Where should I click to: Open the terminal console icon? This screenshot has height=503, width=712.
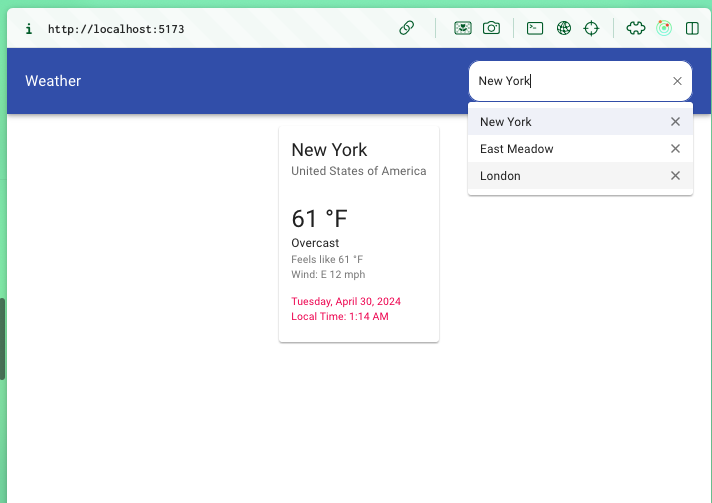click(535, 28)
